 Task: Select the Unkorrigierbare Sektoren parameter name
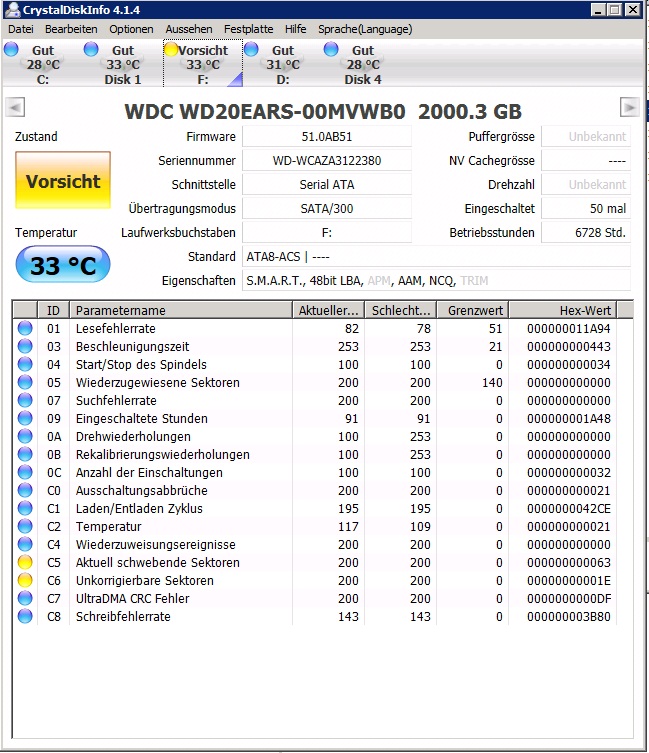145,580
